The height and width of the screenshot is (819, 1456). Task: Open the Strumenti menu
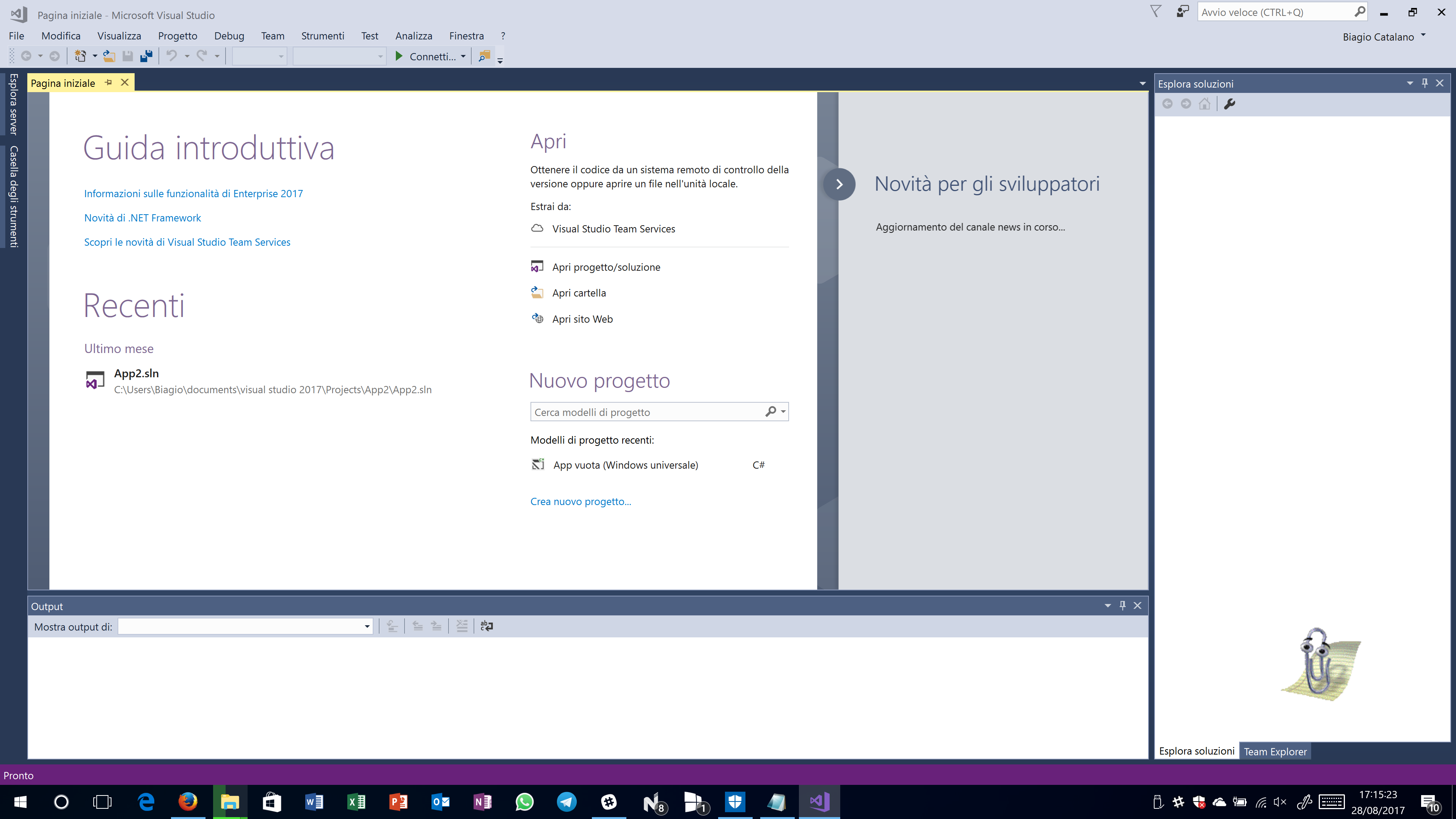click(x=323, y=36)
